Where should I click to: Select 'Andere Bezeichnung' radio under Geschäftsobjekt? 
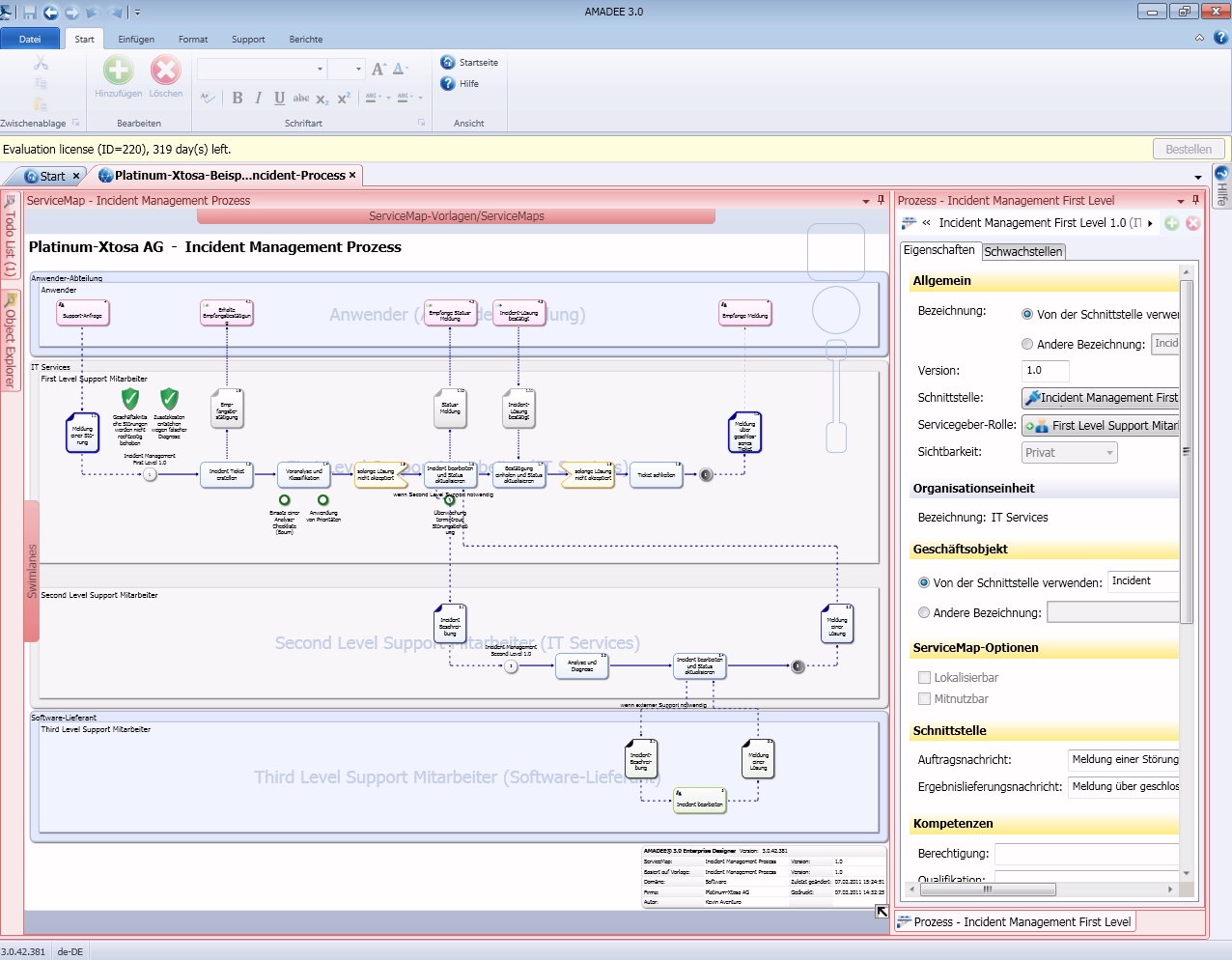click(x=924, y=612)
